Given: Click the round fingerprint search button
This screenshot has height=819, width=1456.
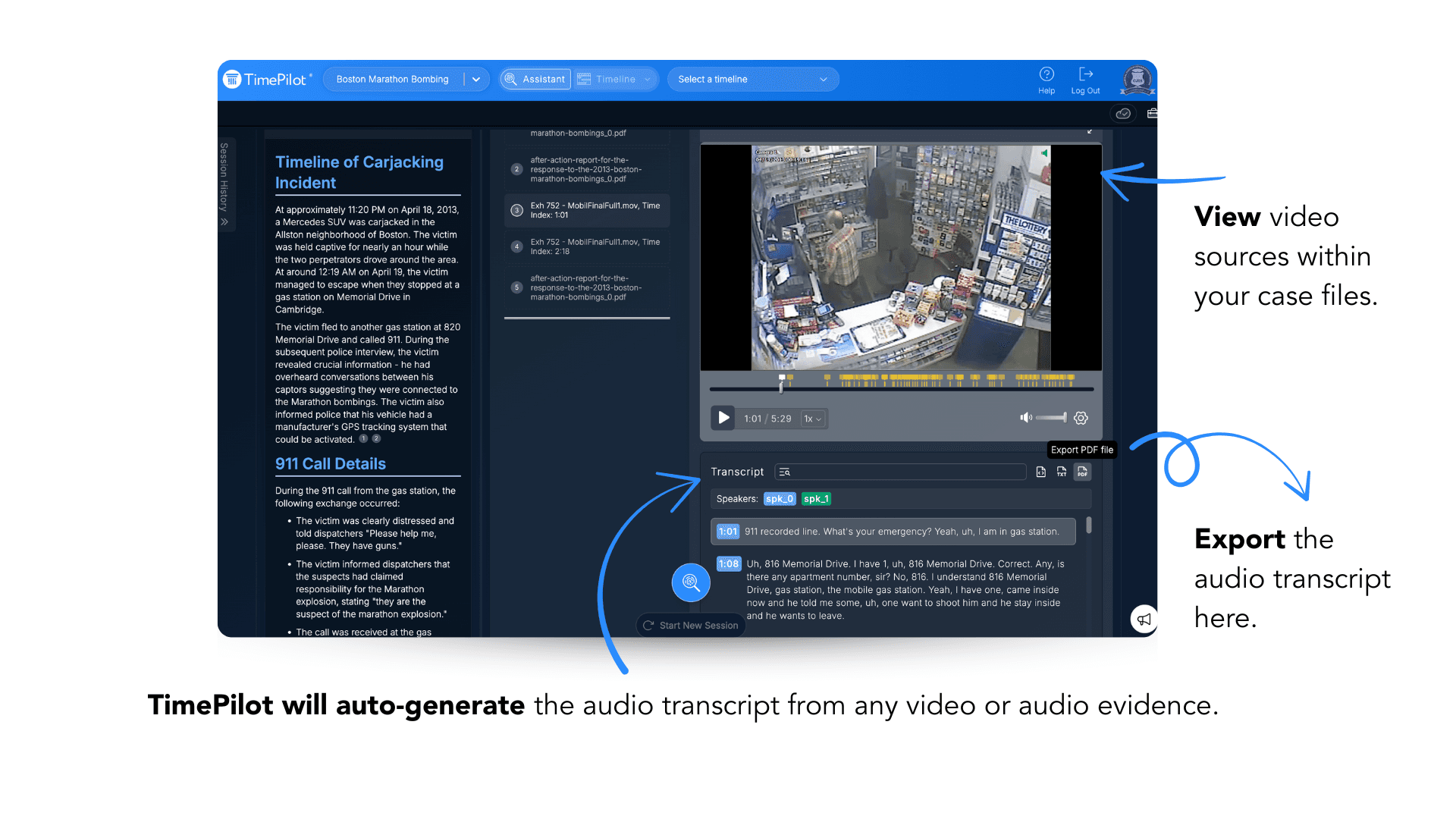Looking at the screenshot, I should click(691, 582).
